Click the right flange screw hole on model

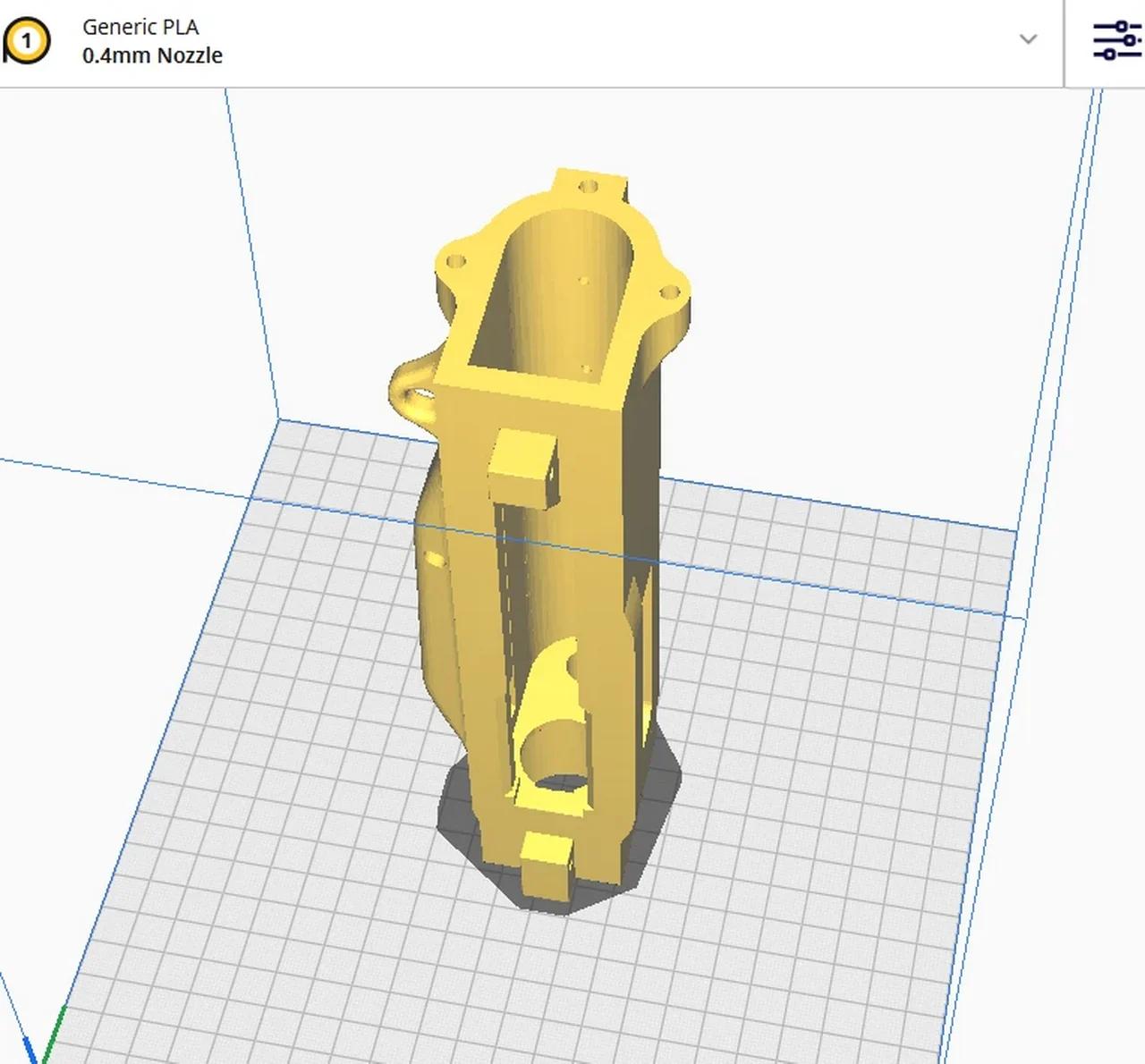tap(668, 292)
